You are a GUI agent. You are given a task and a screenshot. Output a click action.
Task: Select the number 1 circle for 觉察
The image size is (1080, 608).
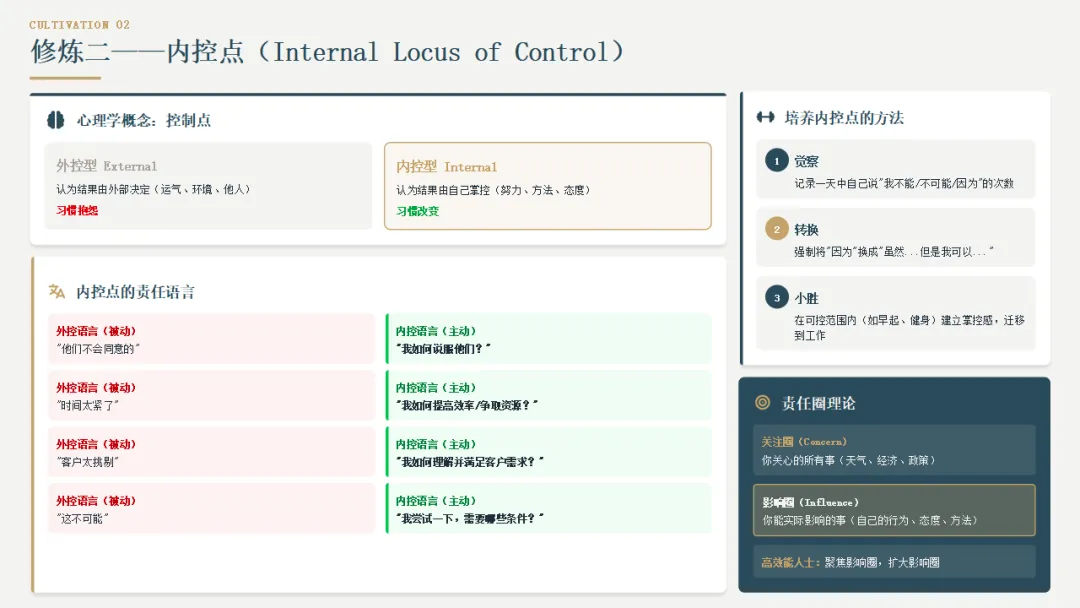[777, 161]
